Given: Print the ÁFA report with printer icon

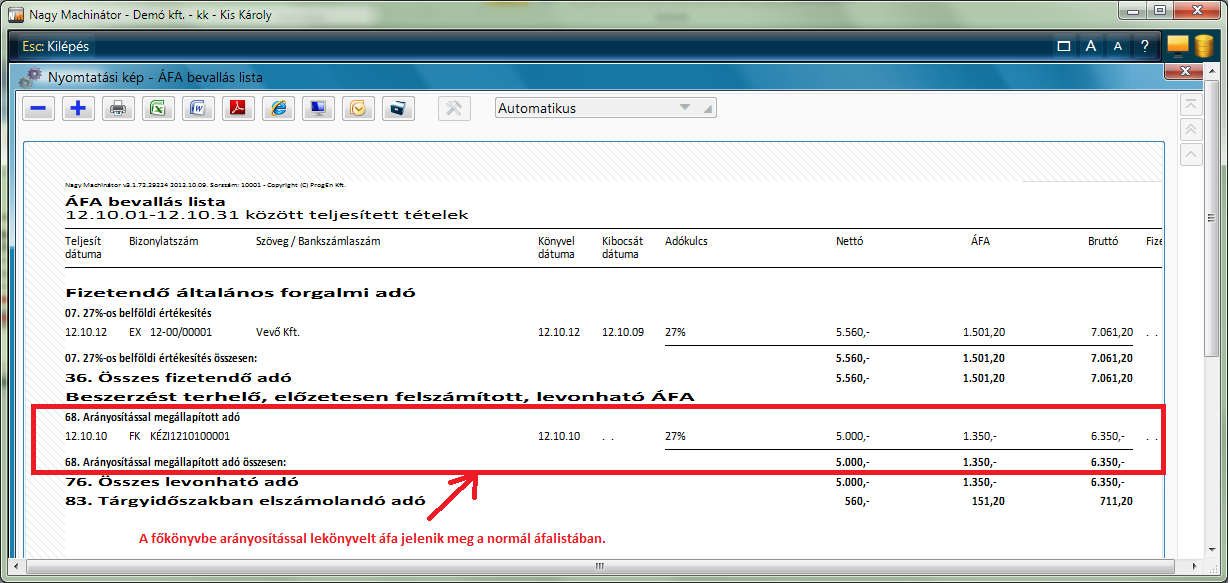Looking at the screenshot, I should (118, 109).
